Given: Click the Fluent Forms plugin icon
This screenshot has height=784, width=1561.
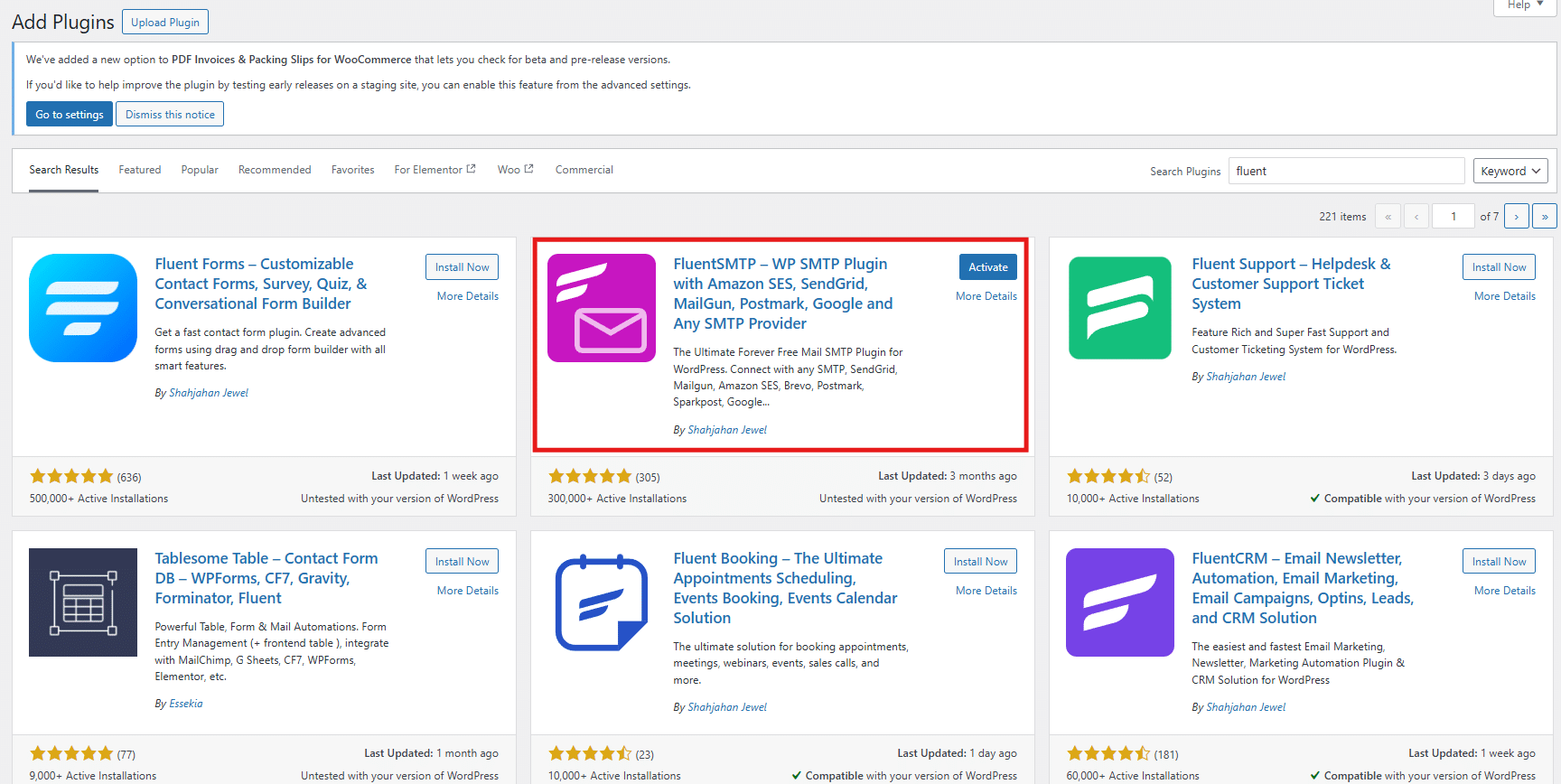Looking at the screenshot, I should [83, 308].
